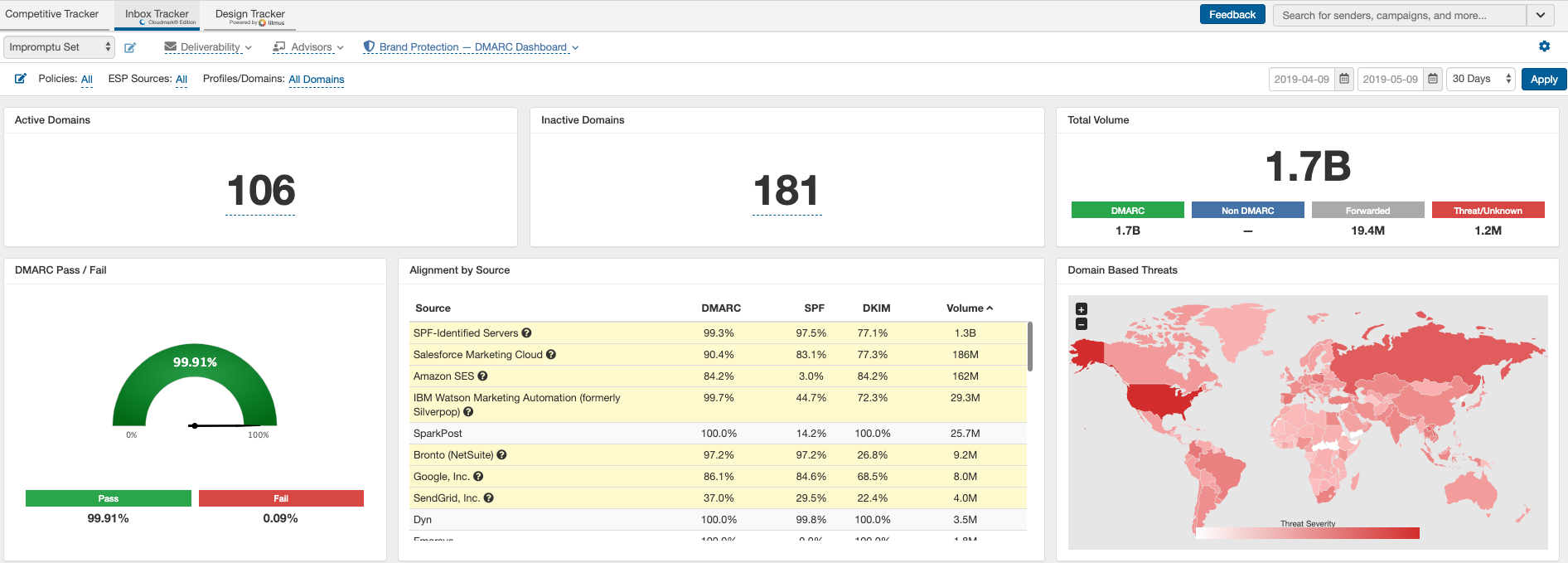Change the ESP Sources: All filter
This screenshot has width=1568, height=563.
[x=181, y=80]
